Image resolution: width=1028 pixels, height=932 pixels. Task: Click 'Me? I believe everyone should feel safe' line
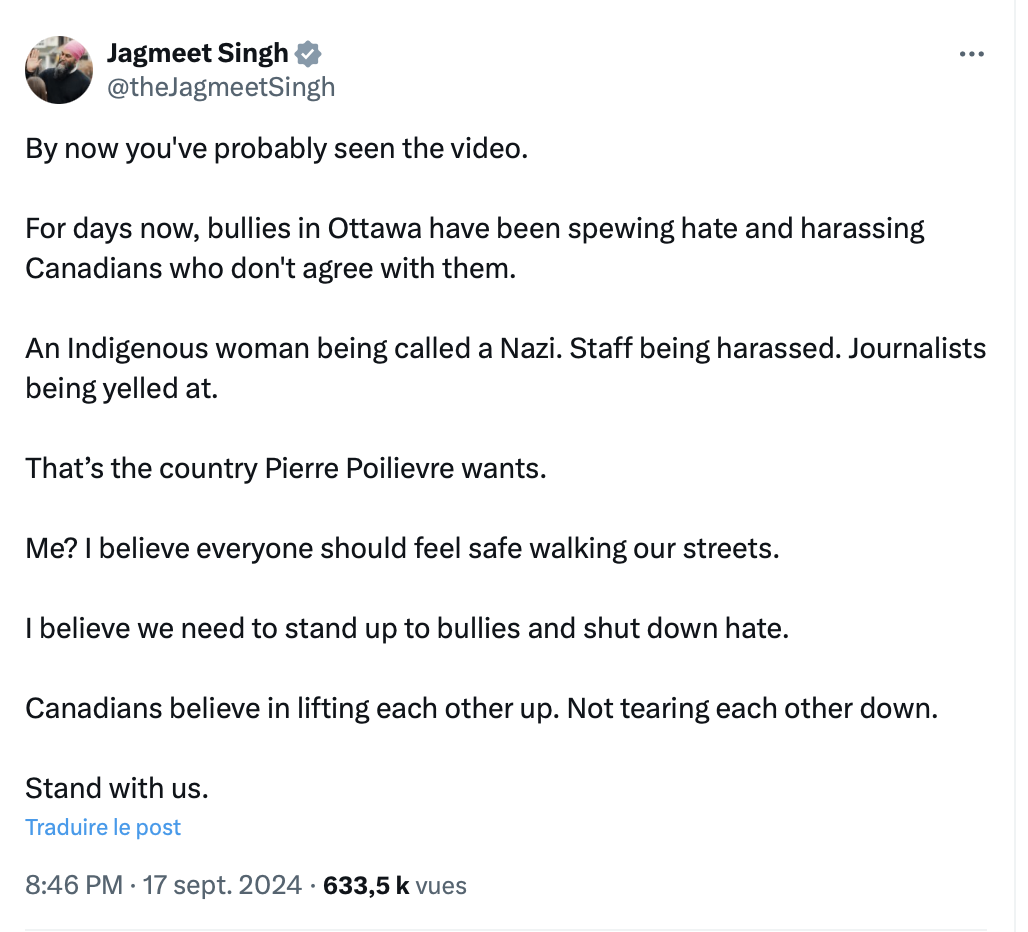tap(403, 549)
